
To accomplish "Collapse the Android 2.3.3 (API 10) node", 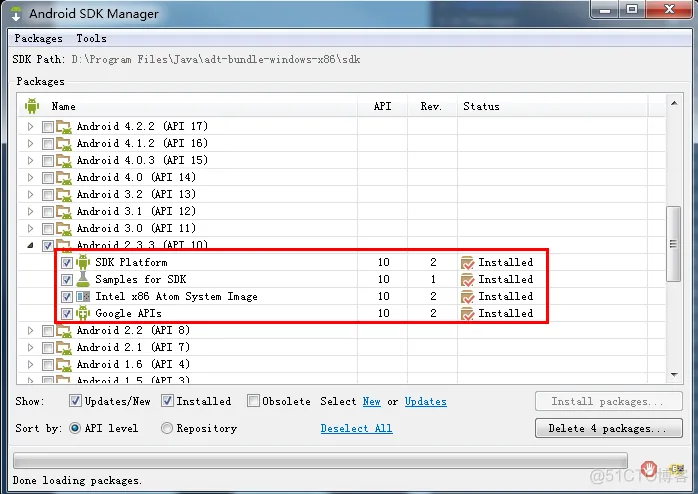I will click(x=30, y=245).
